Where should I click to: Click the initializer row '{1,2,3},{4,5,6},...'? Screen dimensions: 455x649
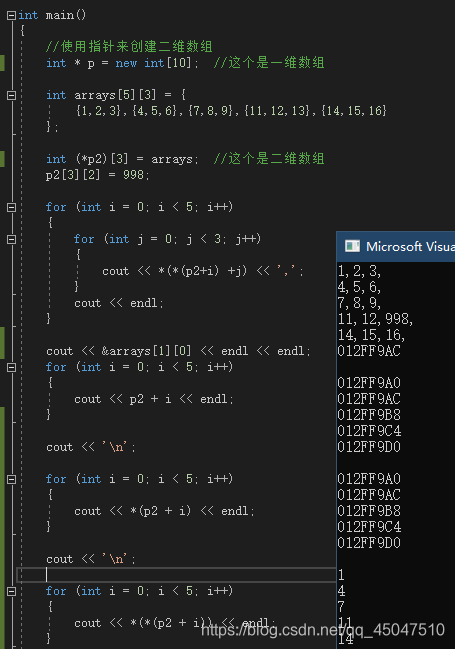tap(231, 111)
